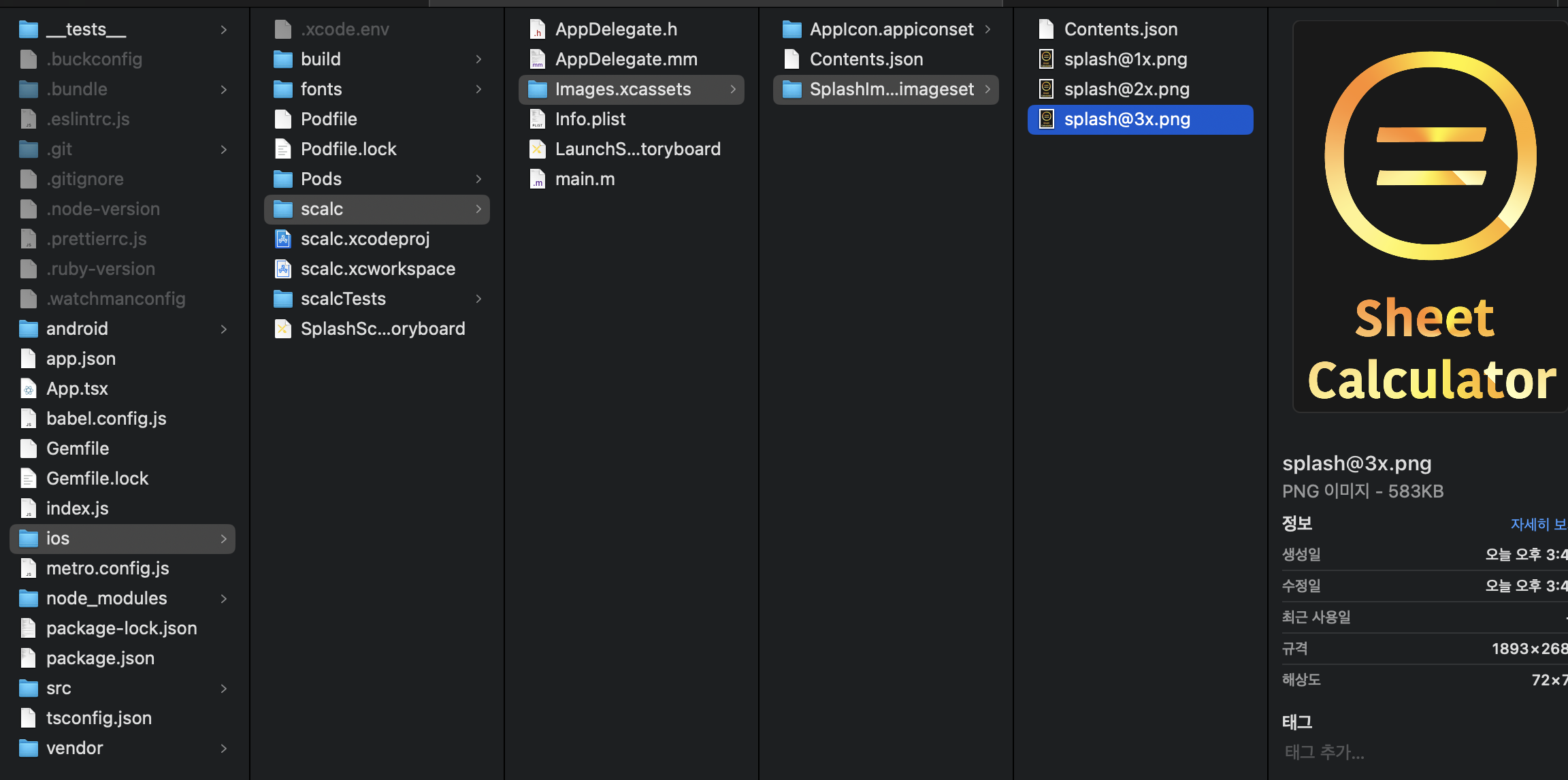Click the blue 자세히 보기 link
Screen dimensions: 1568x780
1537,524
